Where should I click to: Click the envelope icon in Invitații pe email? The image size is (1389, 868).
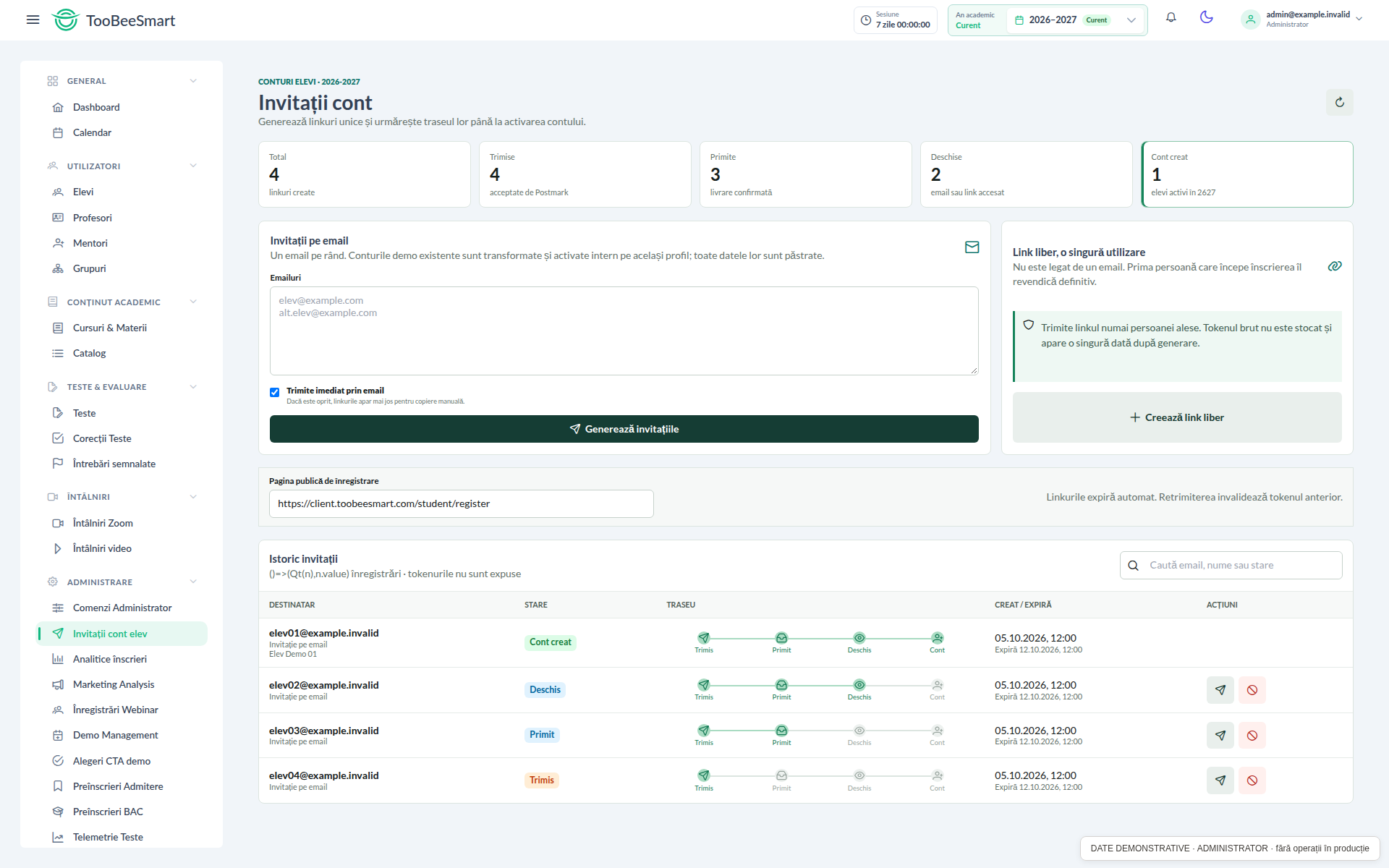pyautogui.click(x=972, y=247)
